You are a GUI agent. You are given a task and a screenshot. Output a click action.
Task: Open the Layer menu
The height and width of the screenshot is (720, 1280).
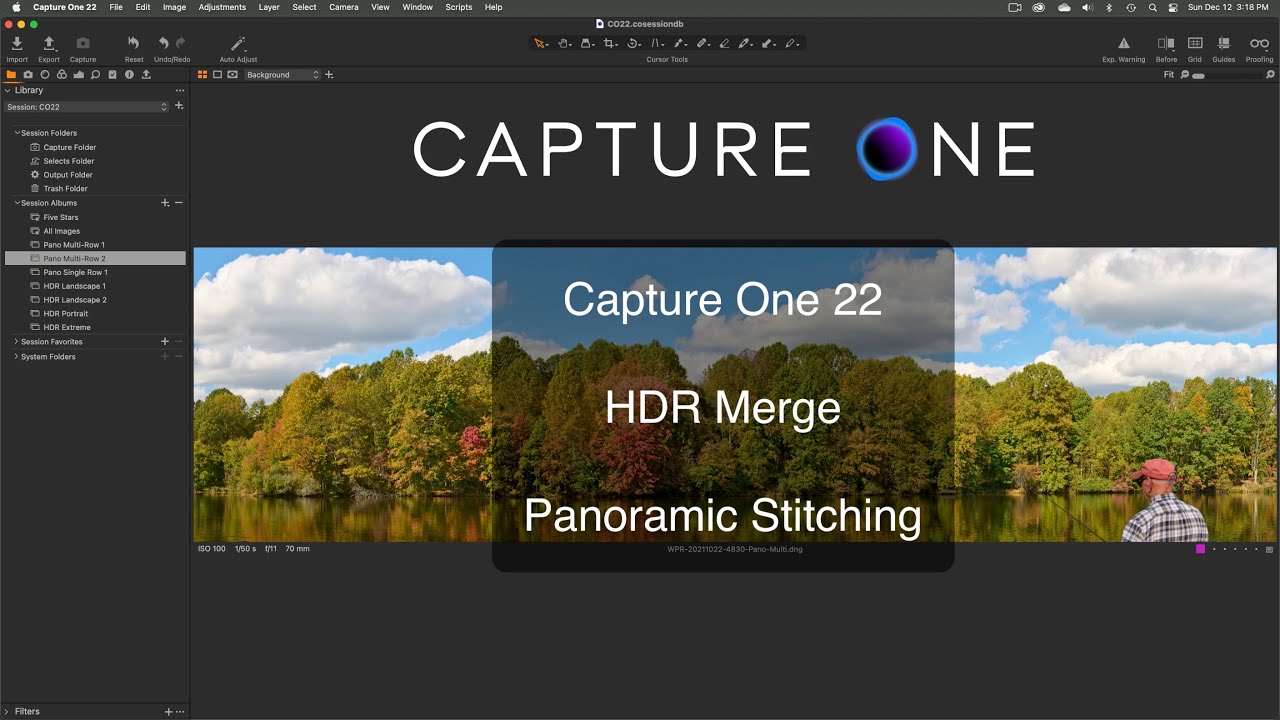click(269, 7)
